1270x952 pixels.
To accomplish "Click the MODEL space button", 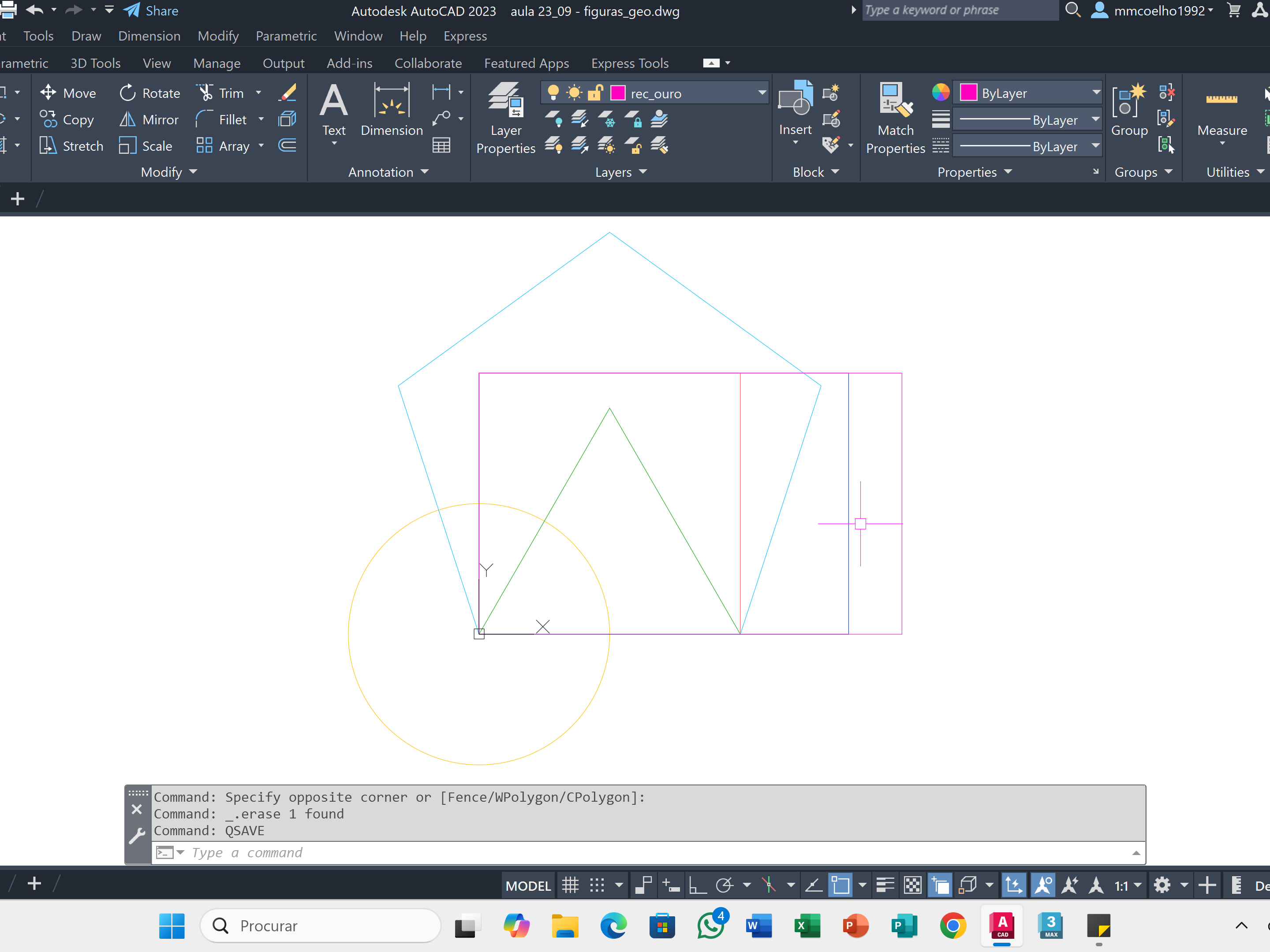I will 528,885.
